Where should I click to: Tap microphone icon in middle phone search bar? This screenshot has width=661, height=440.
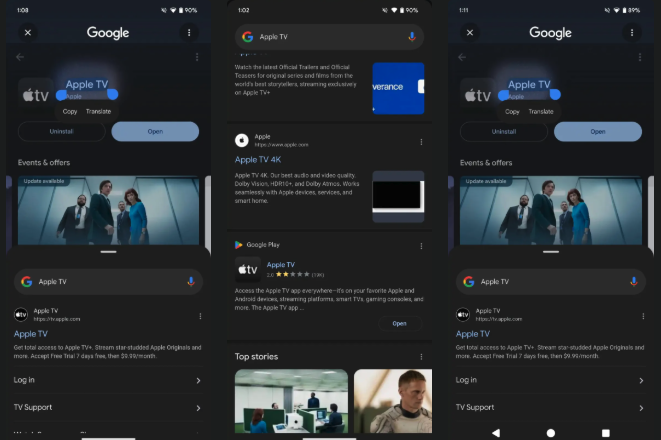(x=412, y=37)
